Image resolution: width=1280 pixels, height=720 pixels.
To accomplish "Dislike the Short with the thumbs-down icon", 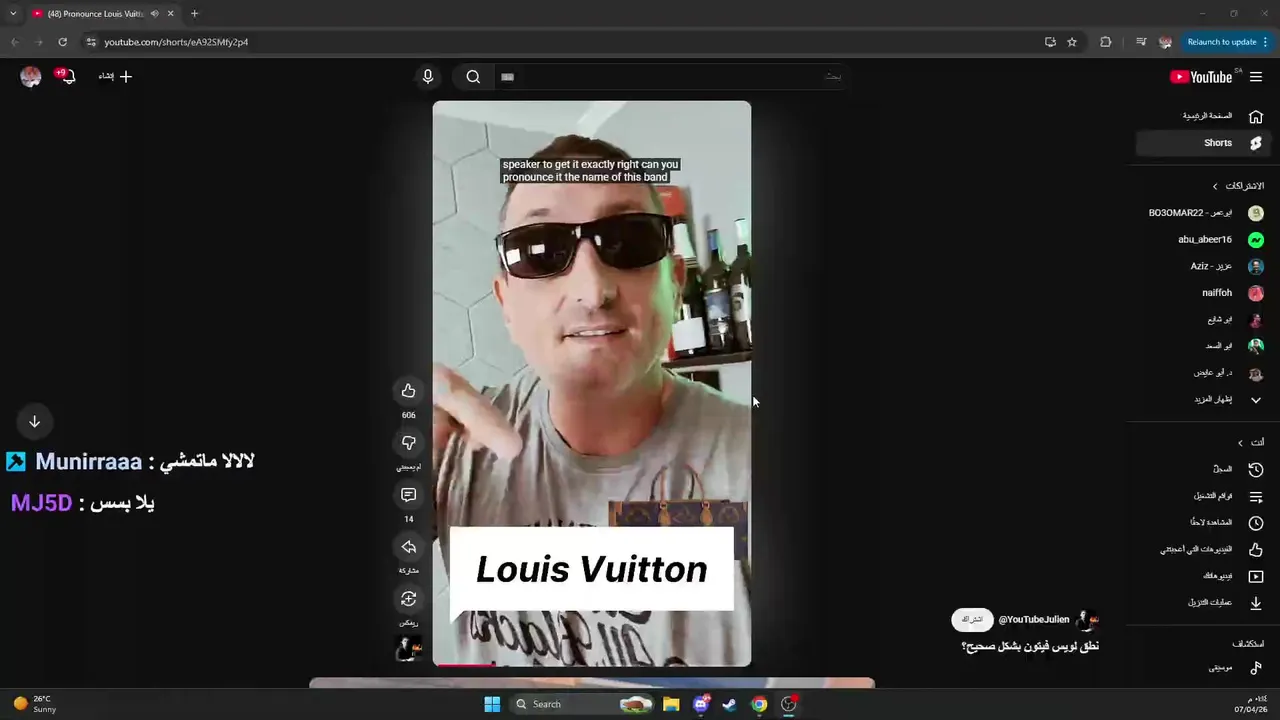I will tap(408, 443).
